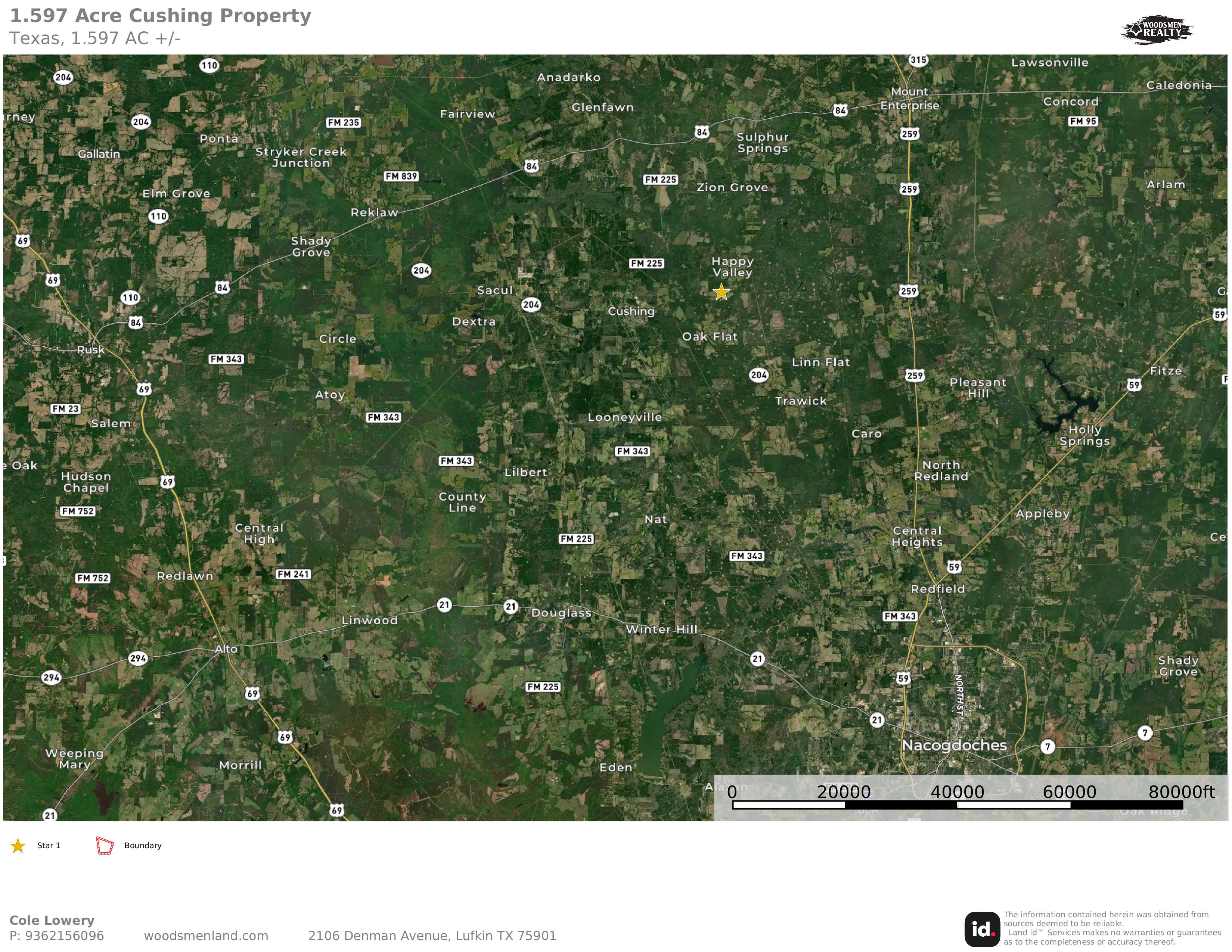
Task: Click the Land id logo icon
Action: [981, 930]
